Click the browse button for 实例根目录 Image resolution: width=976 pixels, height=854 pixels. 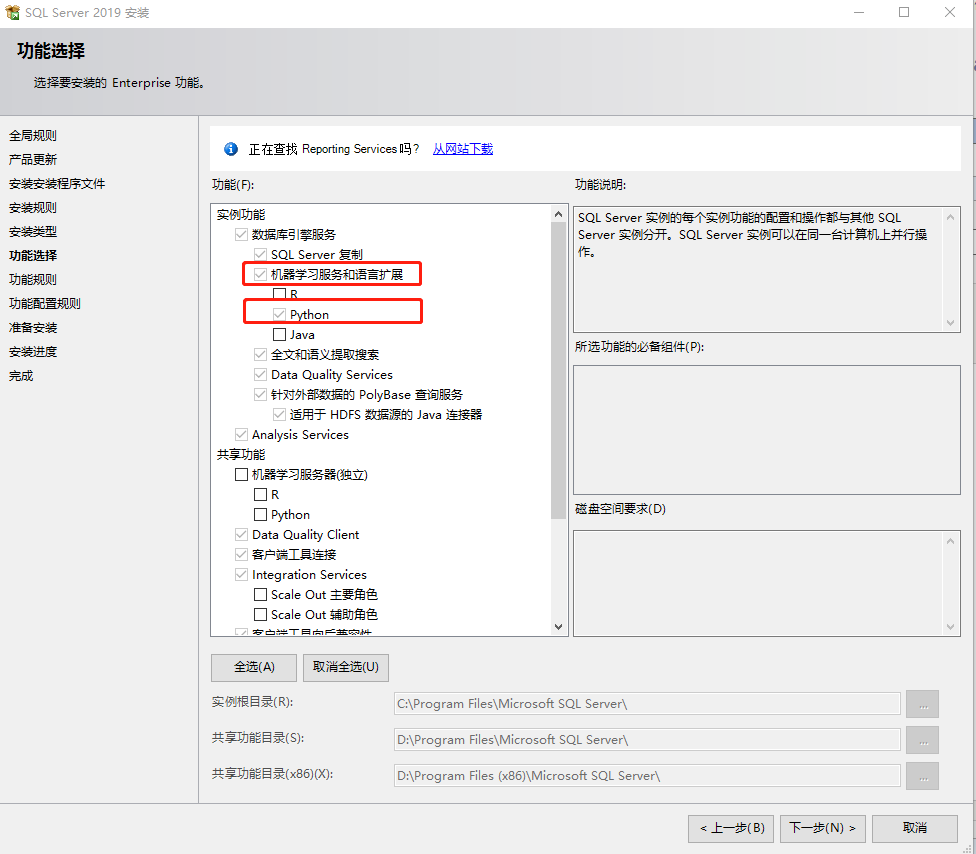[x=922, y=704]
